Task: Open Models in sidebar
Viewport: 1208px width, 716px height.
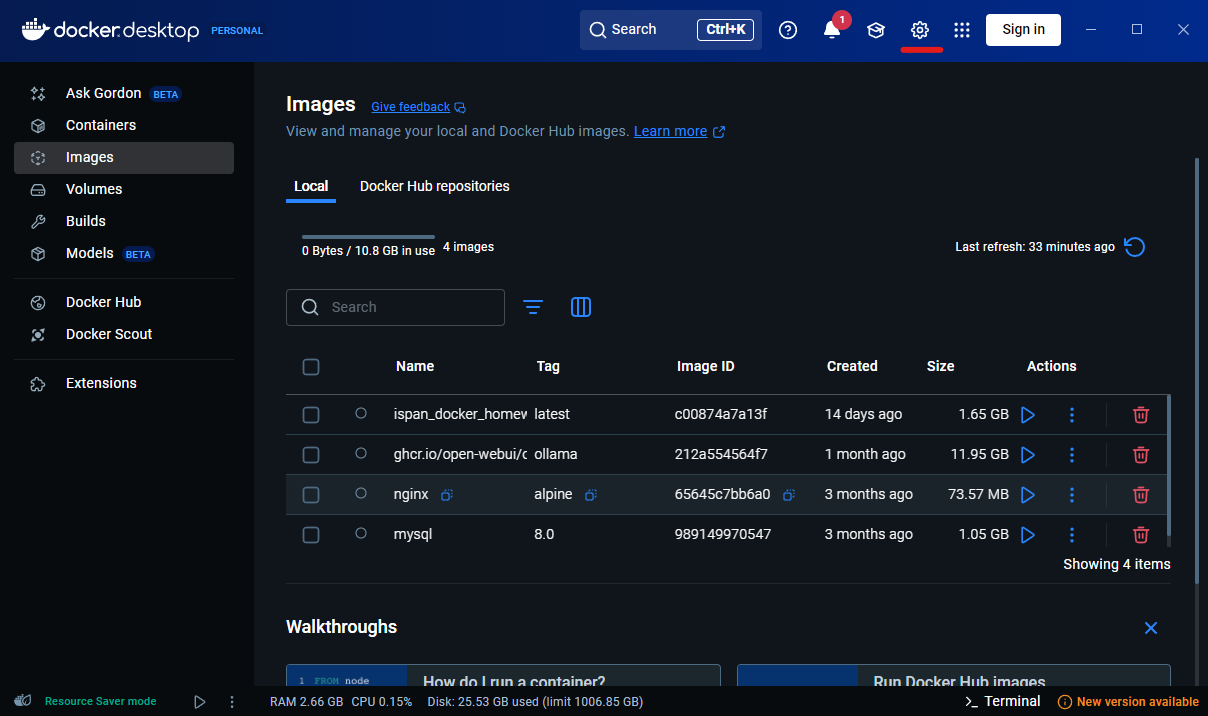Action: [x=124, y=253]
